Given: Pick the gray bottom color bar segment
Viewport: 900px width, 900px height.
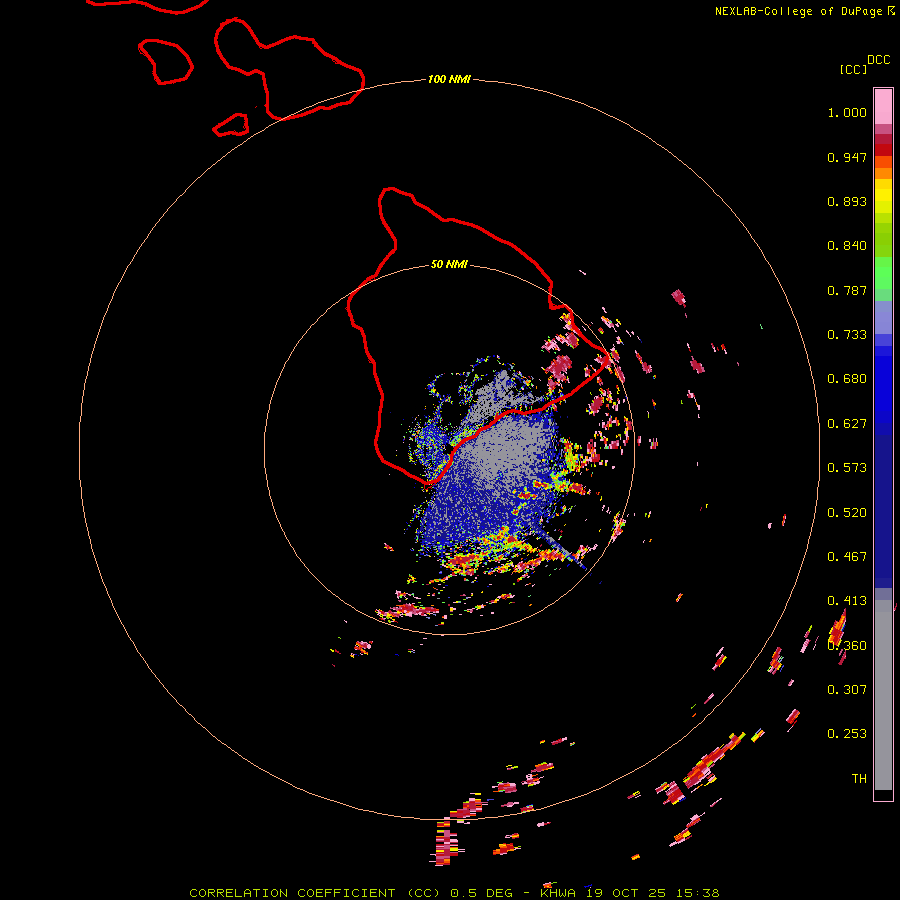Looking at the screenshot, I should tap(883, 695).
